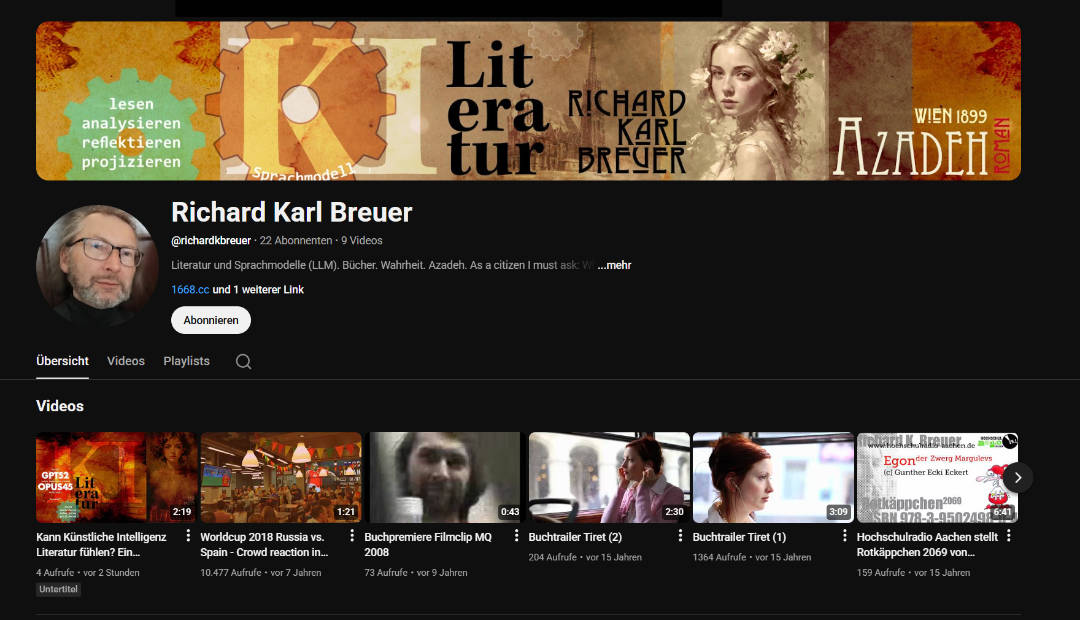Open options menu for Buchtrailer Tiret (1)
Viewport: 1080px width, 620px height.
pyautogui.click(x=844, y=536)
